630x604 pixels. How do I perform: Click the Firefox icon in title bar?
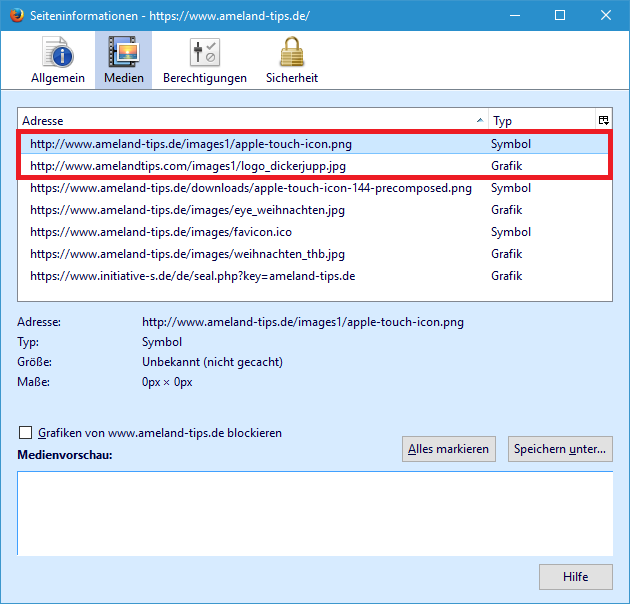click(14, 15)
